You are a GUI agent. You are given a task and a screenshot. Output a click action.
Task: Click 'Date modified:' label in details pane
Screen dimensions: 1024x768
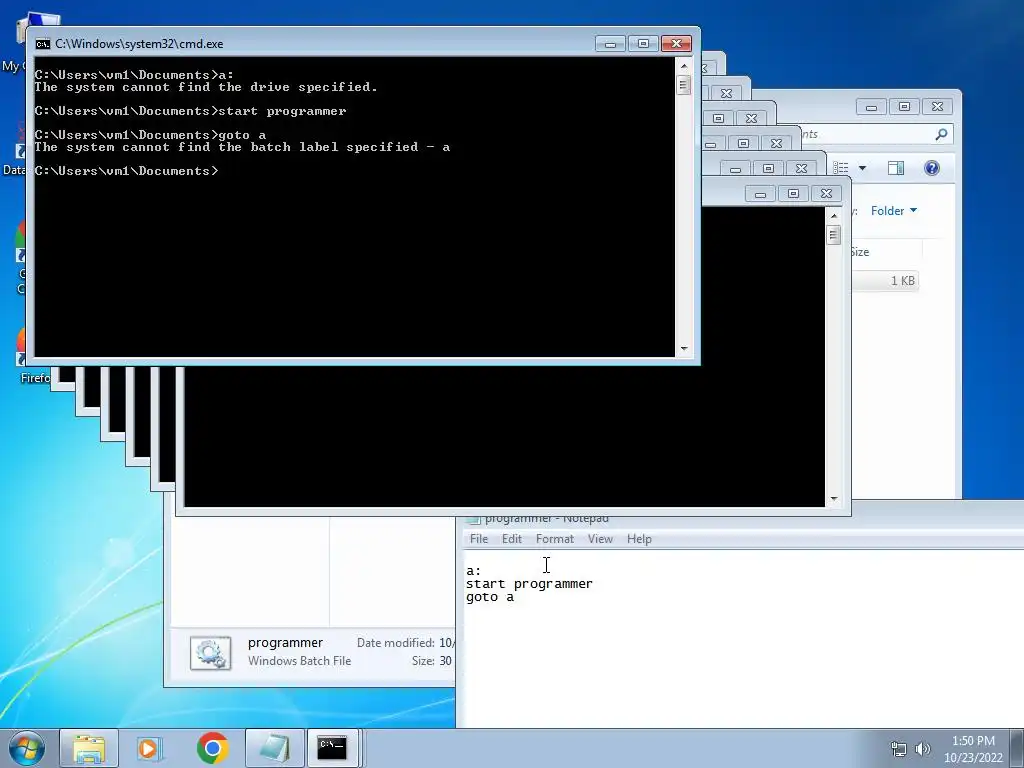[396, 643]
